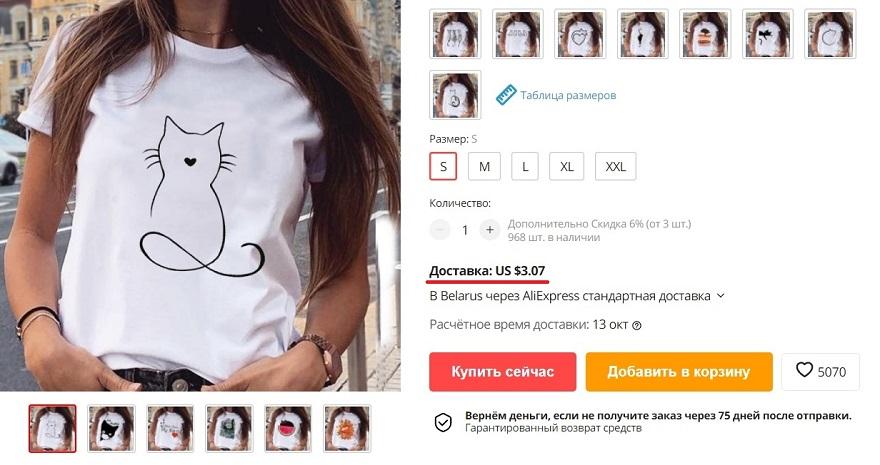Viewport: 880px width, 465px height.
Task: Choose size XXL
Action: [616, 166]
